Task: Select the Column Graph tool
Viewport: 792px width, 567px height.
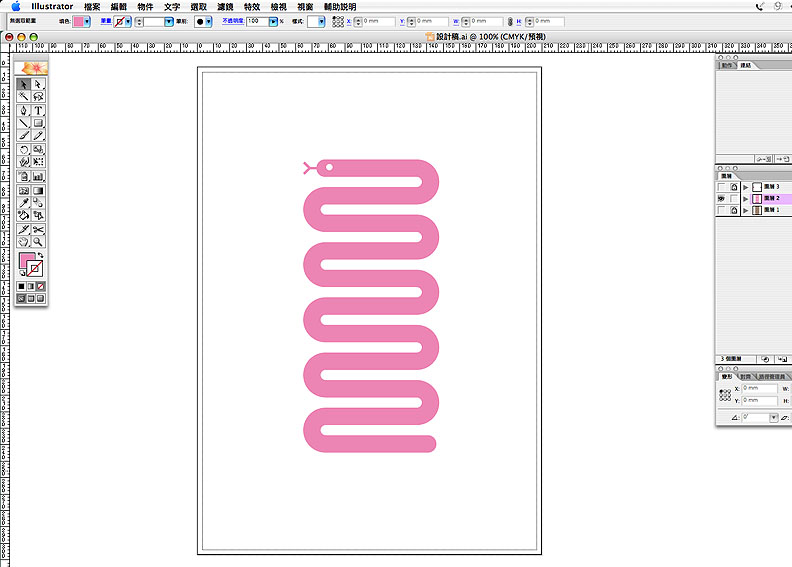Action: [38, 176]
